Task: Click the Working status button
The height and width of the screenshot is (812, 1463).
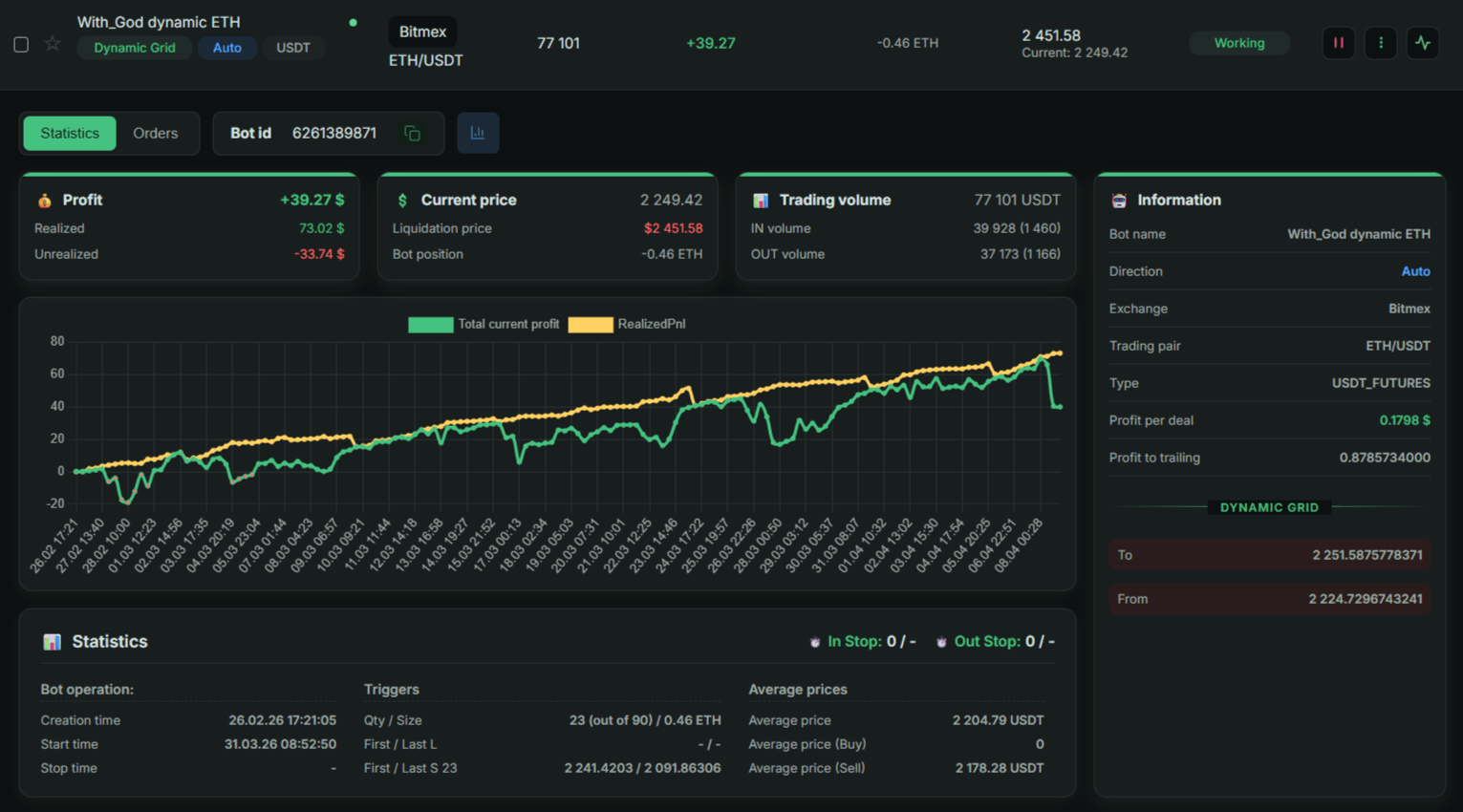Action: point(1239,43)
